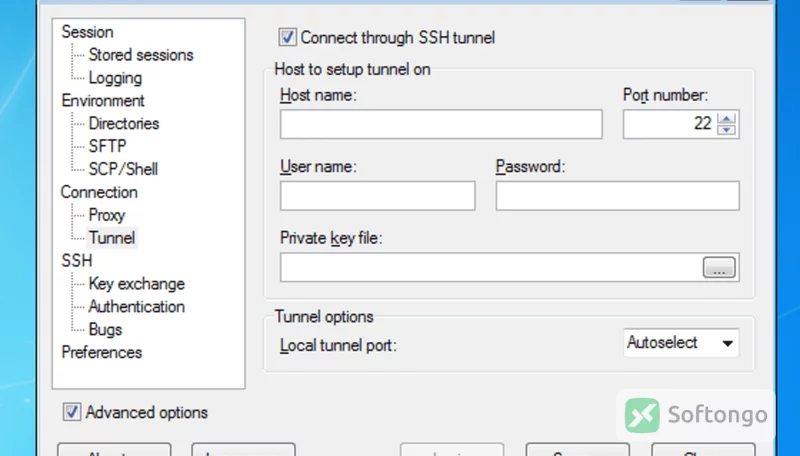The height and width of the screenshot is (456, 800).
Task: Select Connection category in tree
Action: pyautogui.click(x=99, y=192)
